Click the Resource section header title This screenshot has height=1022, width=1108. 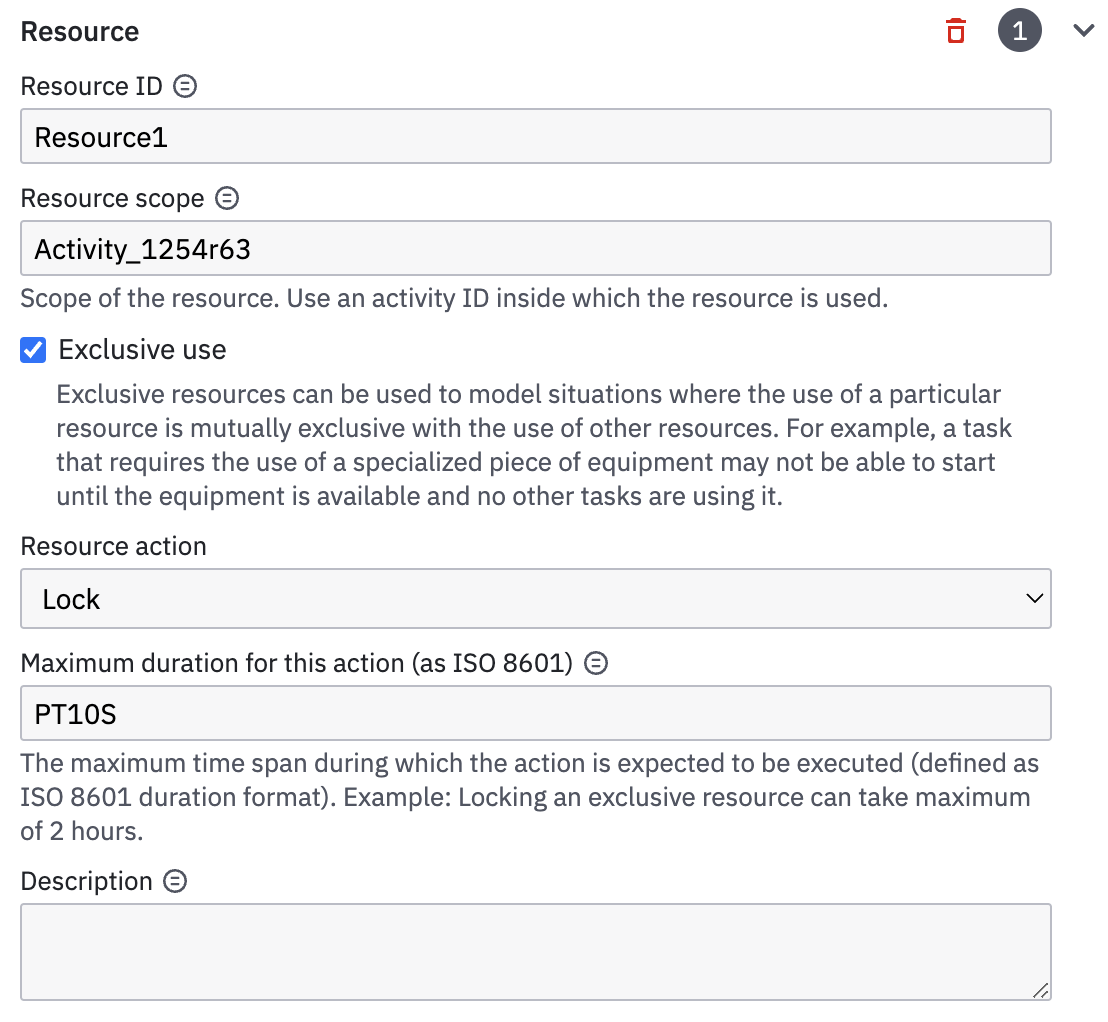tap(80, 31)
